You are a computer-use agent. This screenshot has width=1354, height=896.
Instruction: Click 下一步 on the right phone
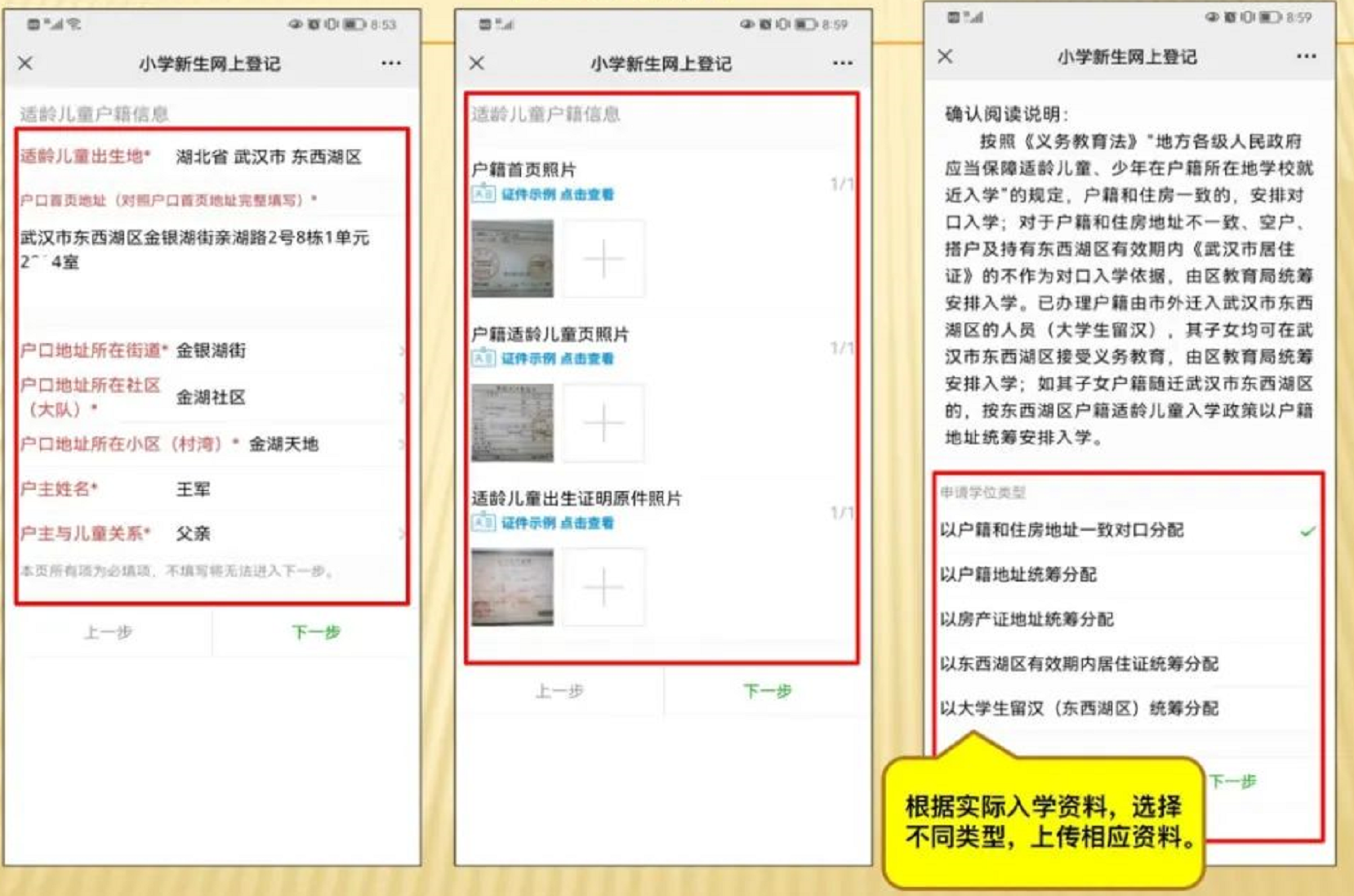[1233, 782]
